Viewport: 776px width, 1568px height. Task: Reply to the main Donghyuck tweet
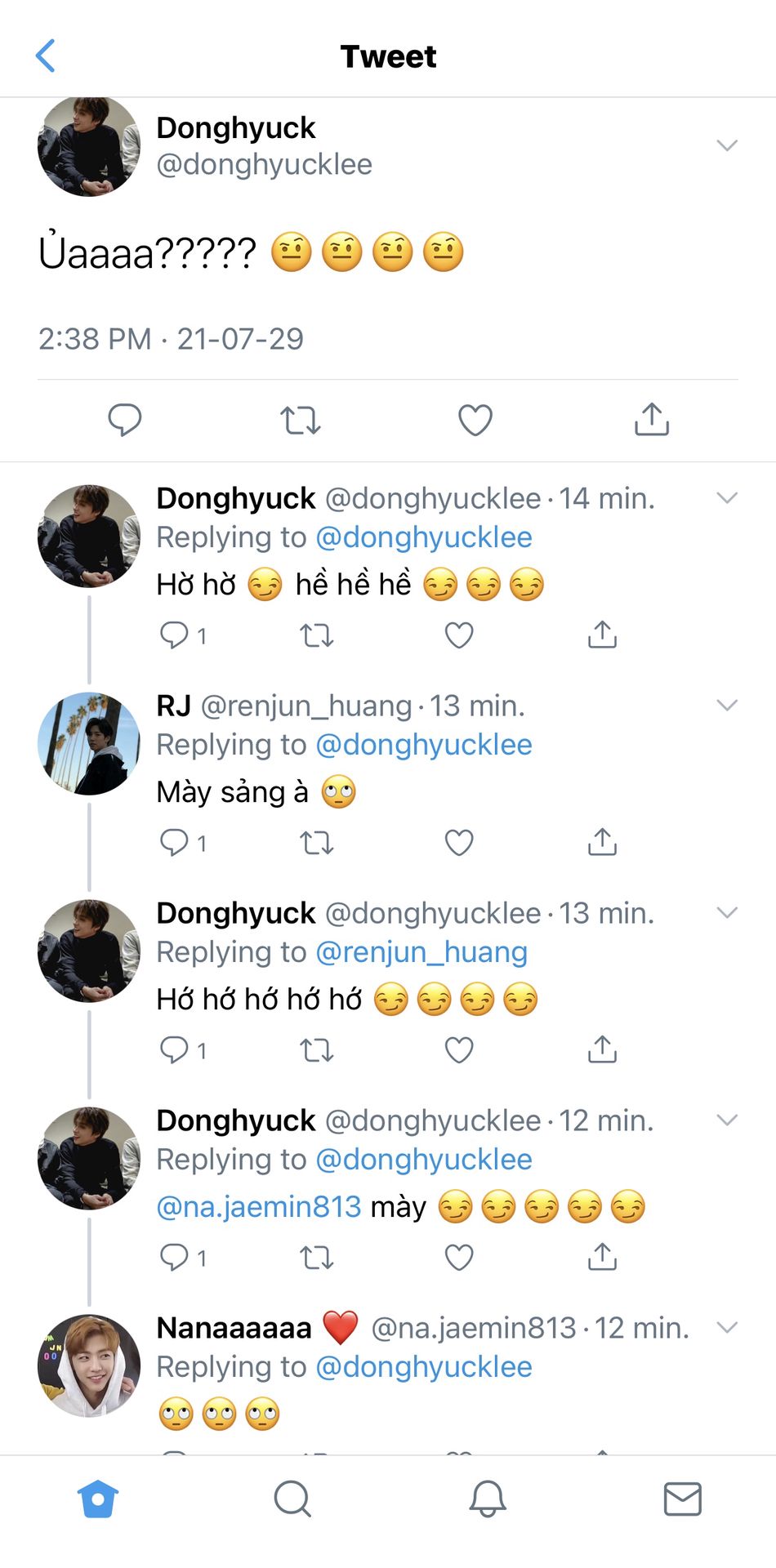click(125, 420)
